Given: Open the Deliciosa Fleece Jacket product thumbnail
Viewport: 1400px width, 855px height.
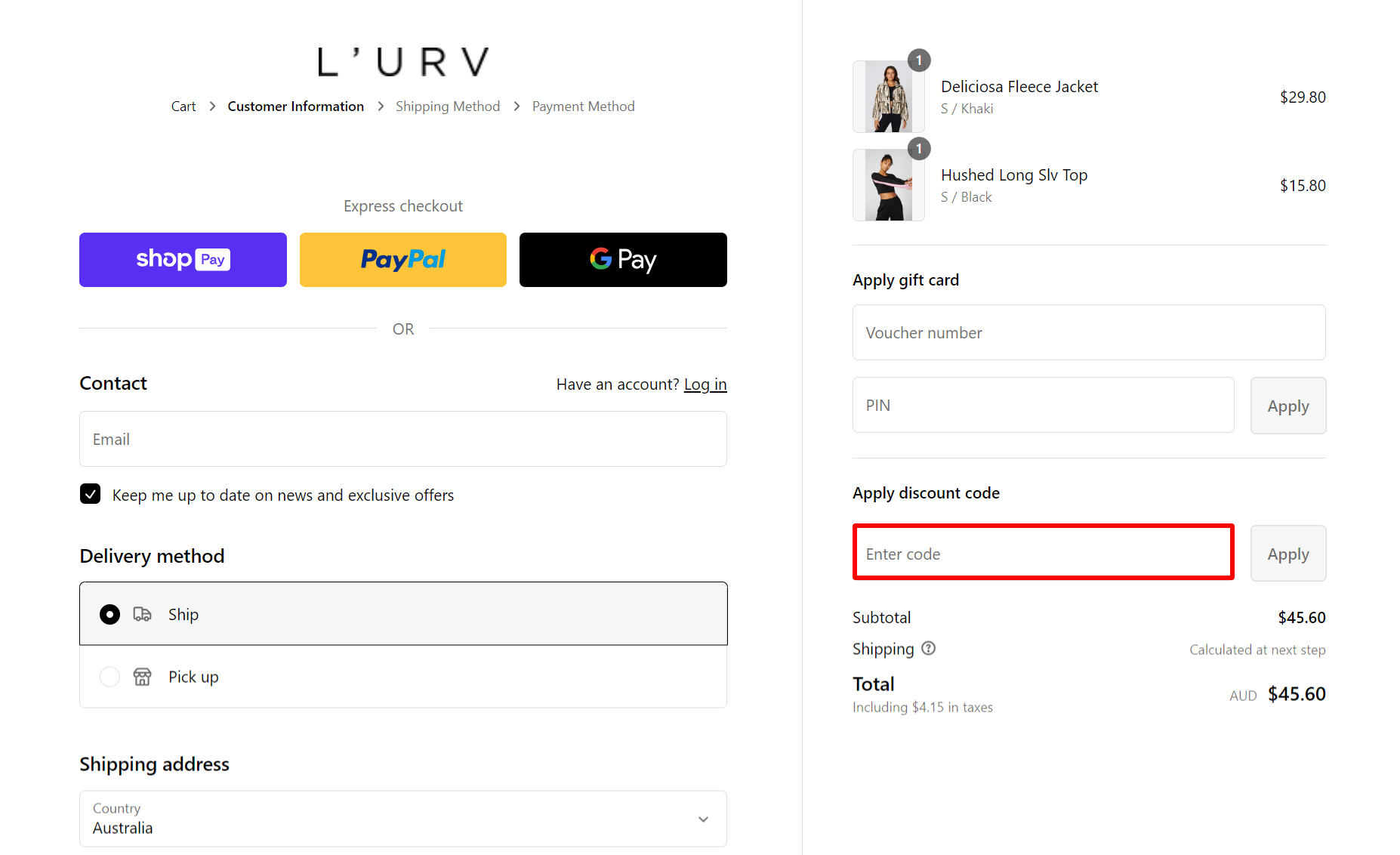Looking at the screenshot, I should pos(888,97).
